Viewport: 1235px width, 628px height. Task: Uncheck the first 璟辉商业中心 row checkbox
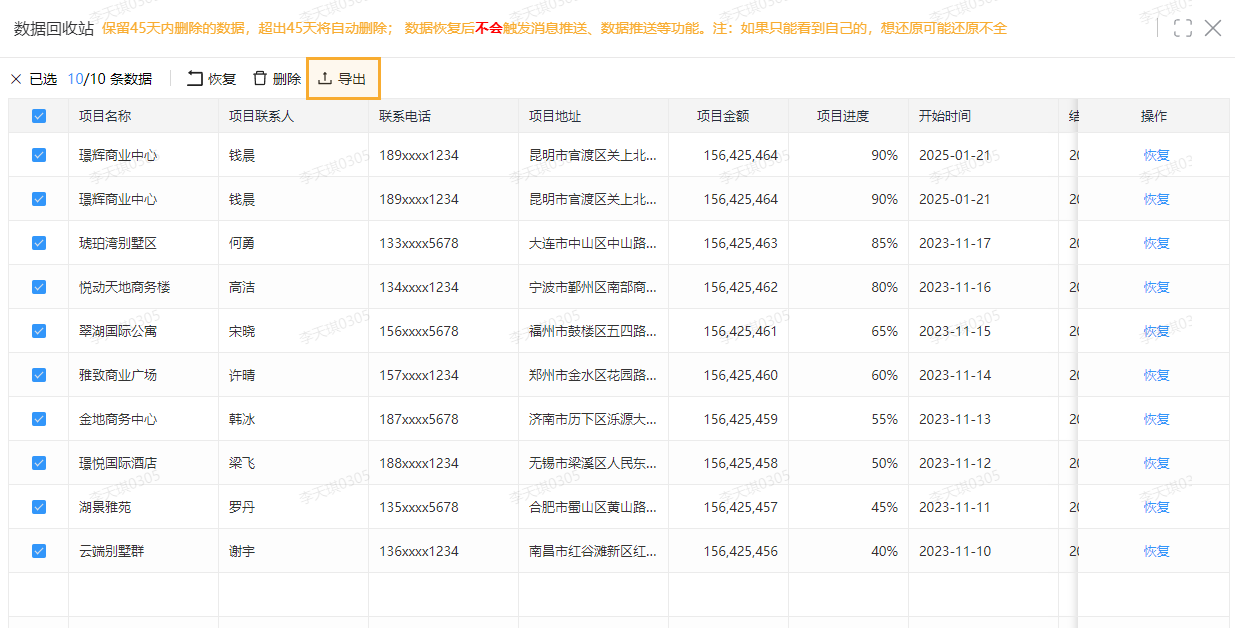point(38,155)
